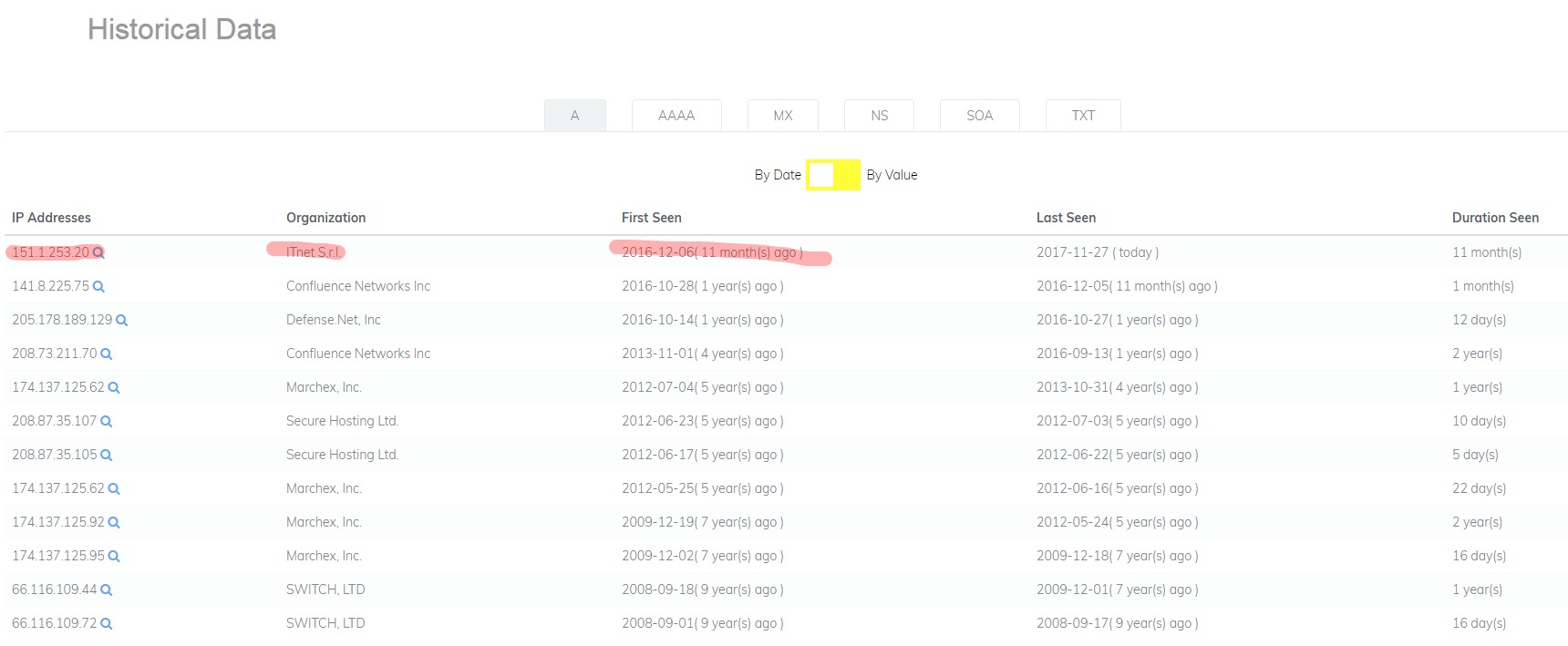1568x646 pixels.
Task: Click last seen date 2017-11-27 ( today )
Action: [1098, 252]
